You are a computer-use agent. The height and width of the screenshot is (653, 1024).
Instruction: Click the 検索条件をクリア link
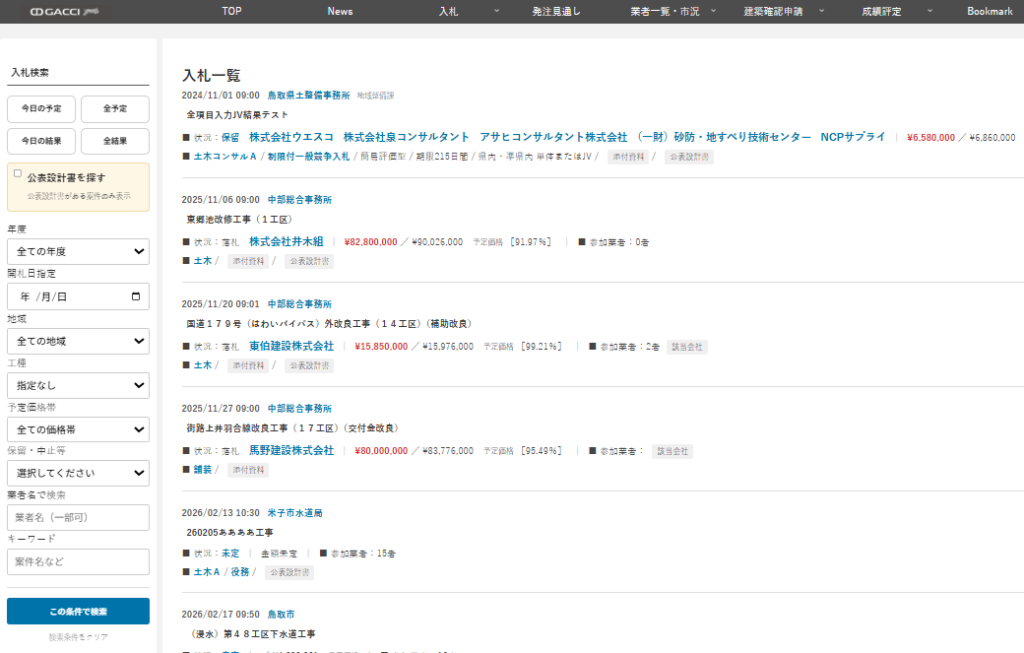(x=78, y=637)
